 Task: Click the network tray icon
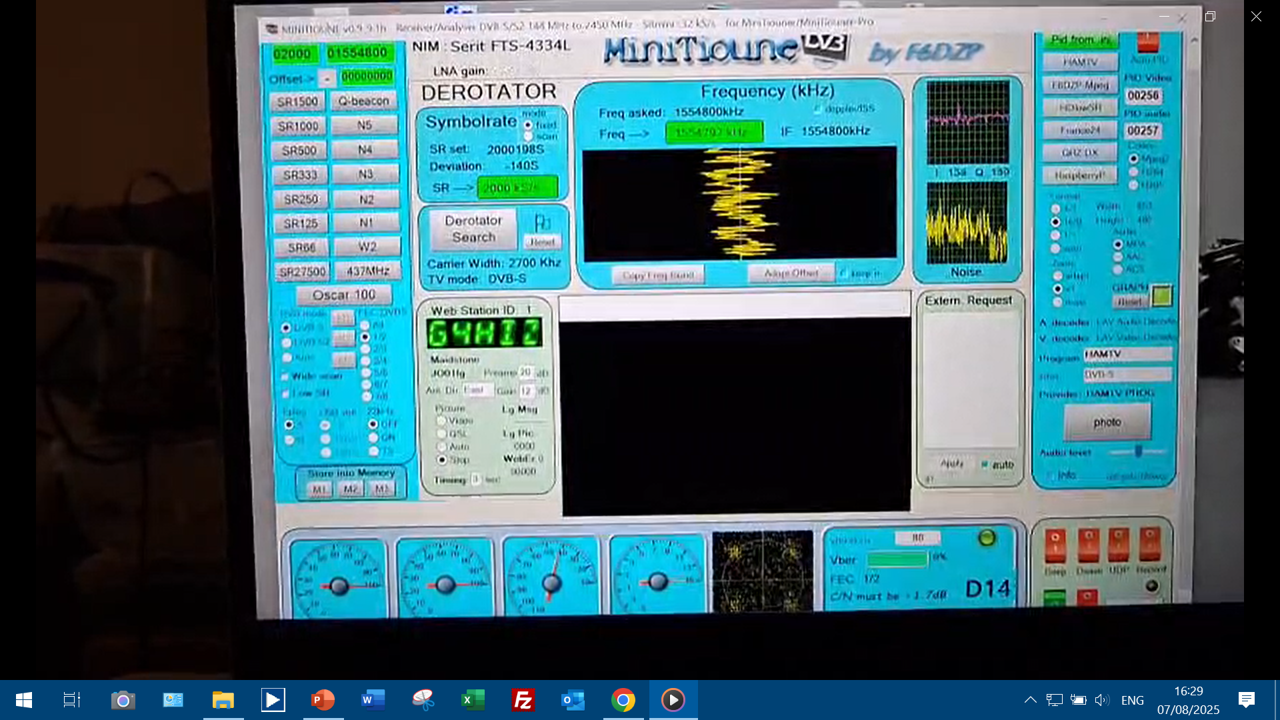click(x=1054, y=700)
